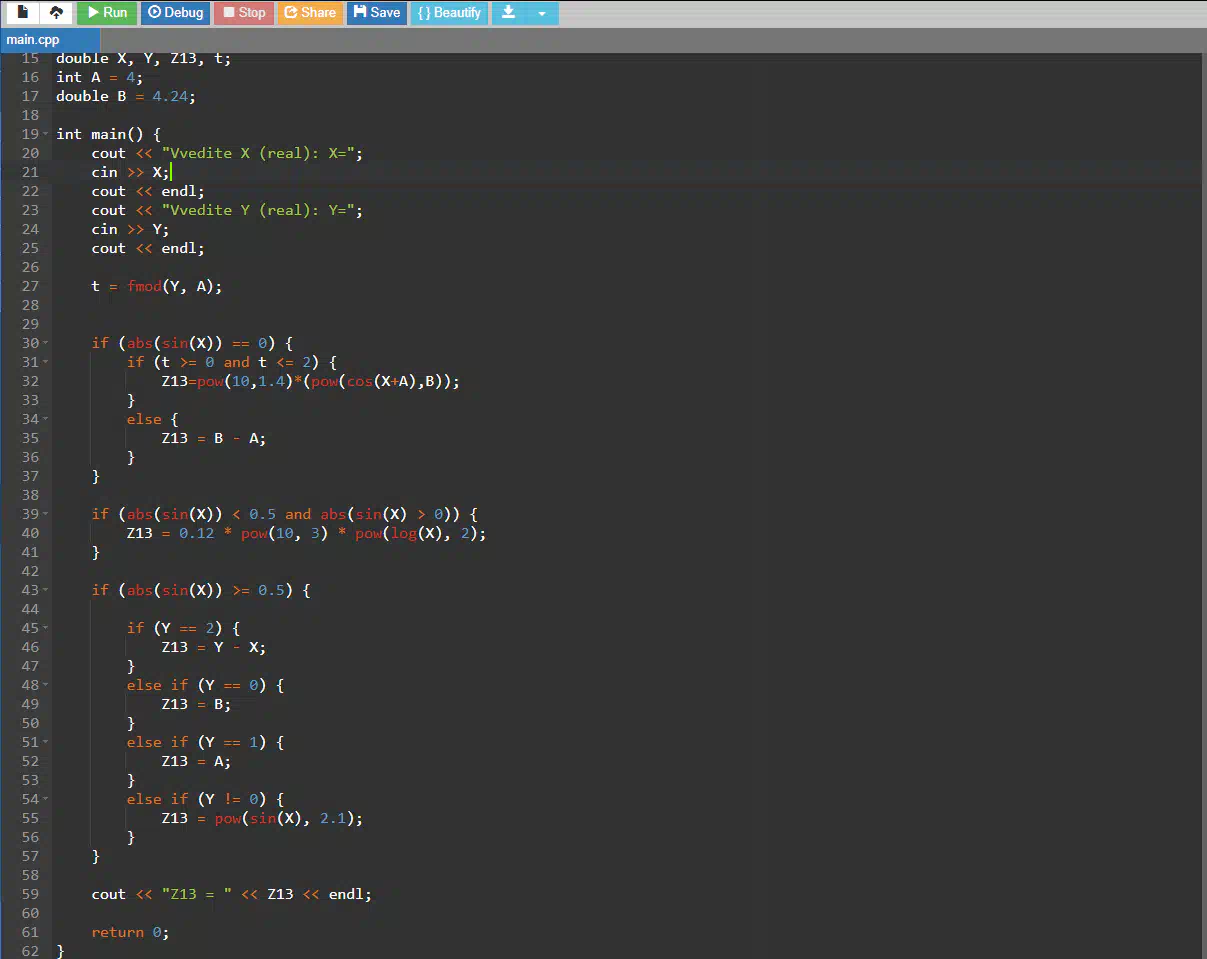Click the line "cout << endl;" on line 22
The image size is (1207, 959).
coord(148,191)
